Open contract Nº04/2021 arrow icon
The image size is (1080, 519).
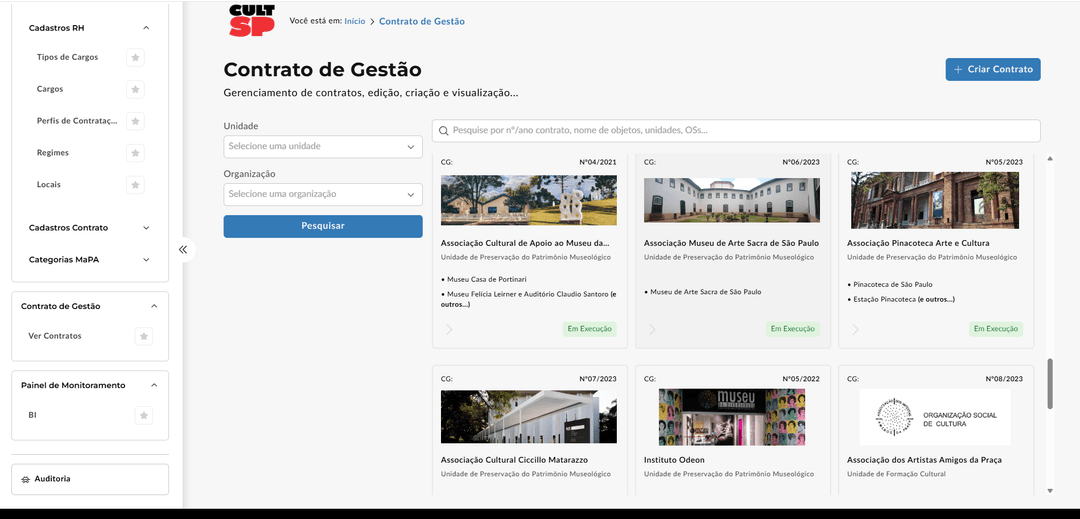tap(449, 330)
